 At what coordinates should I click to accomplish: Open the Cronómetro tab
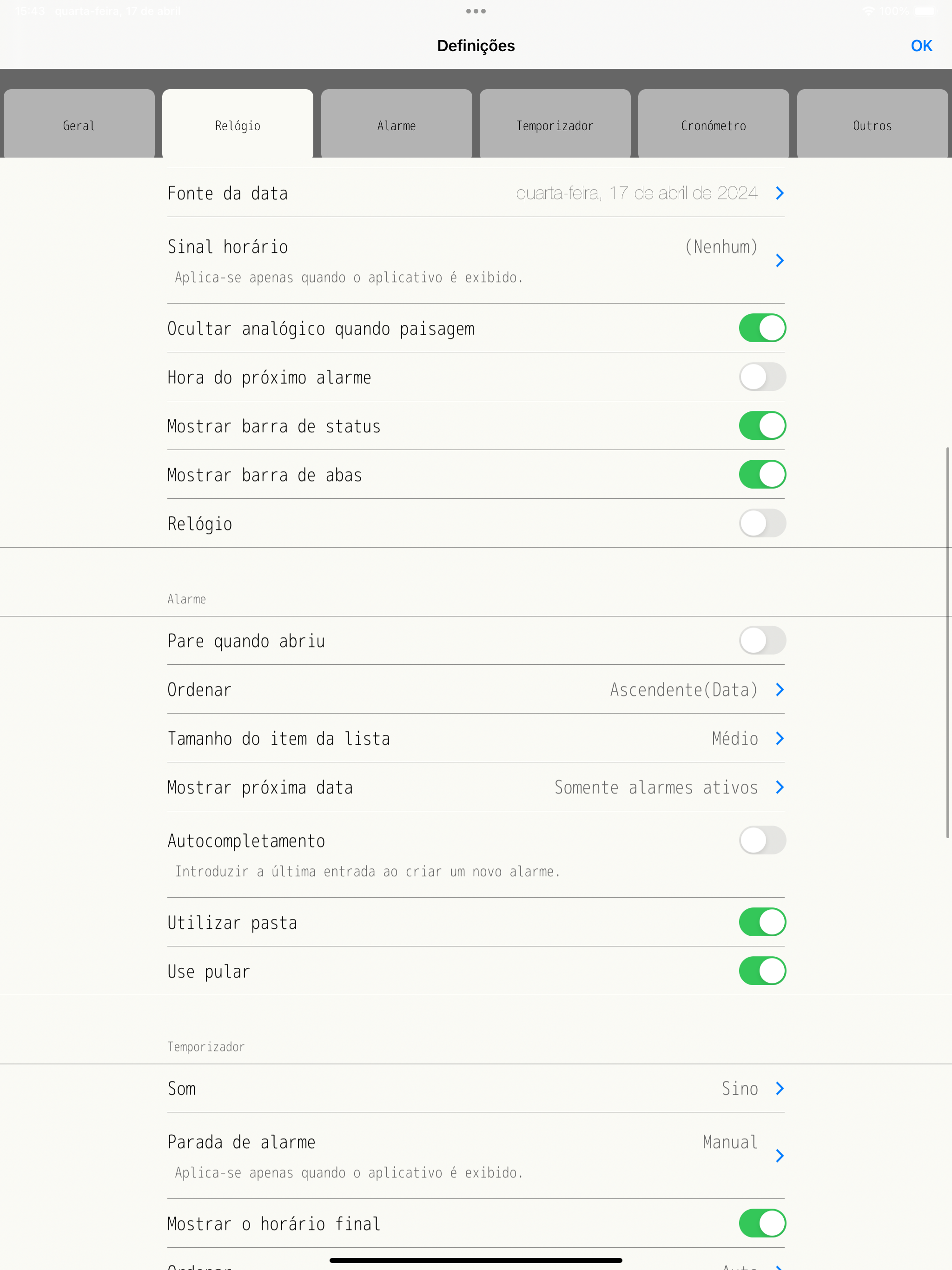pyautogui.click(x=713, y=125)
